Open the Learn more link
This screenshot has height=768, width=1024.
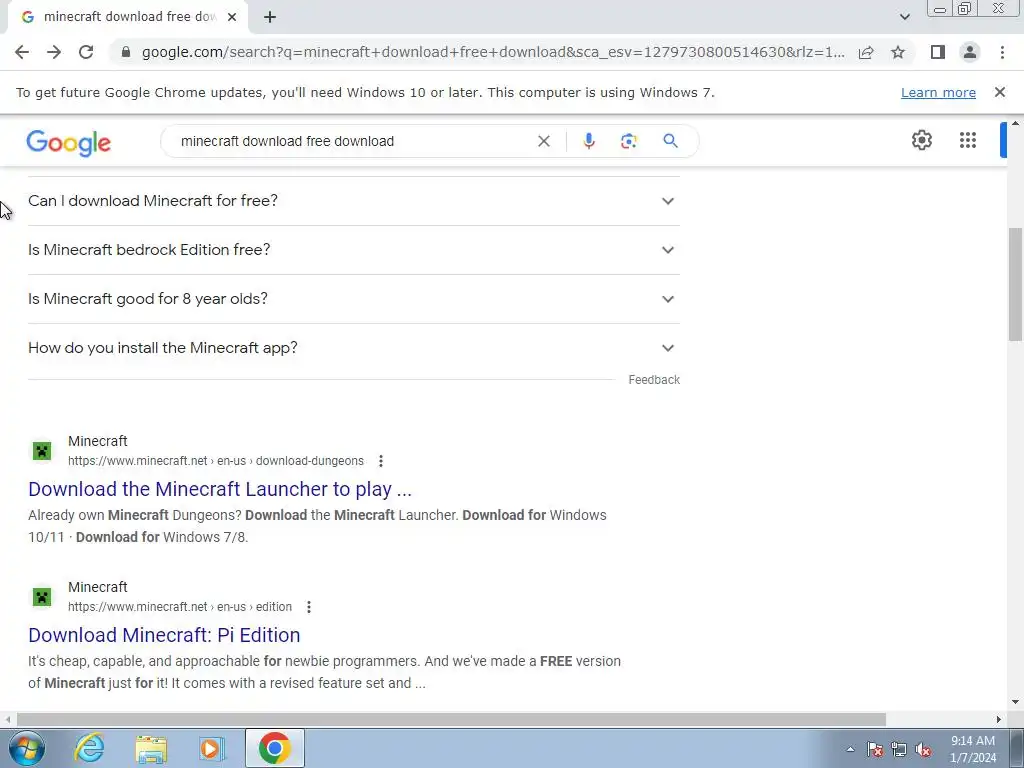938,93
